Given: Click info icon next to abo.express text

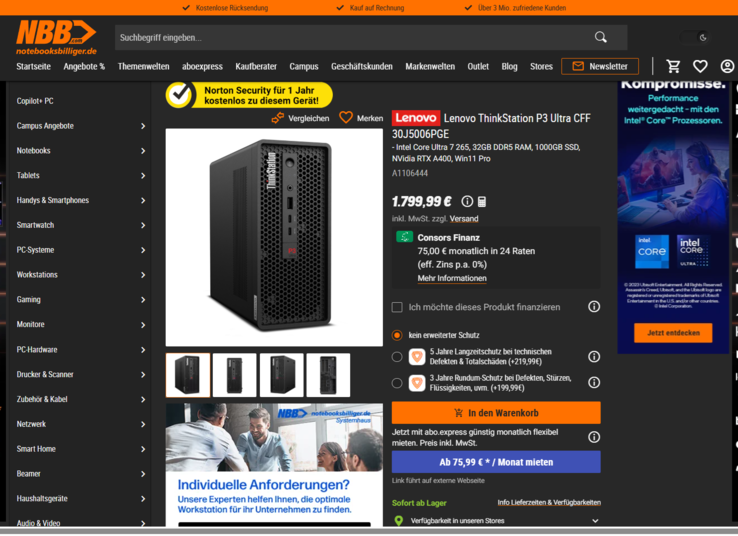Looking at the screenshot, I should coord(594,437).
